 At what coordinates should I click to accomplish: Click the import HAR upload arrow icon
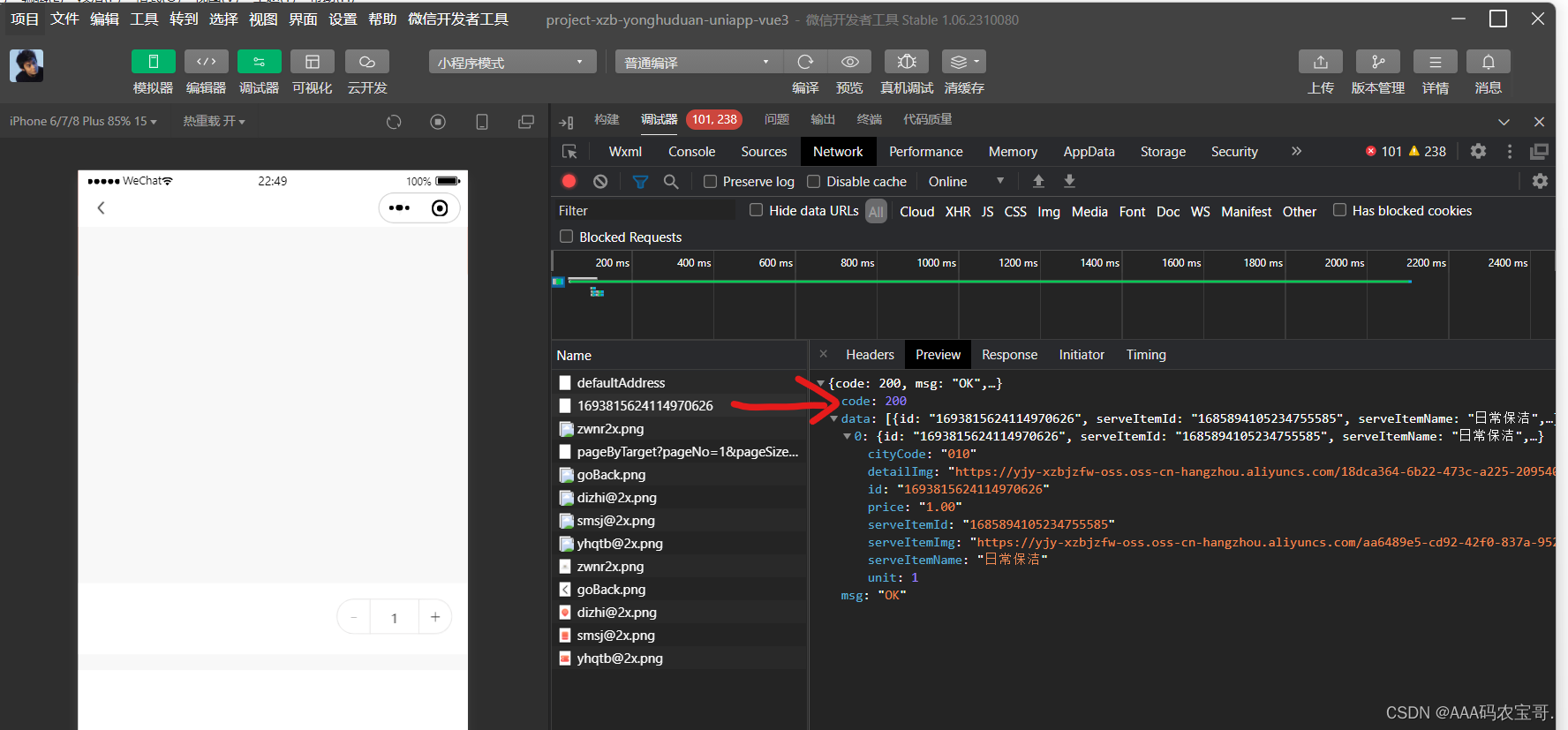tap(1038, 181)
